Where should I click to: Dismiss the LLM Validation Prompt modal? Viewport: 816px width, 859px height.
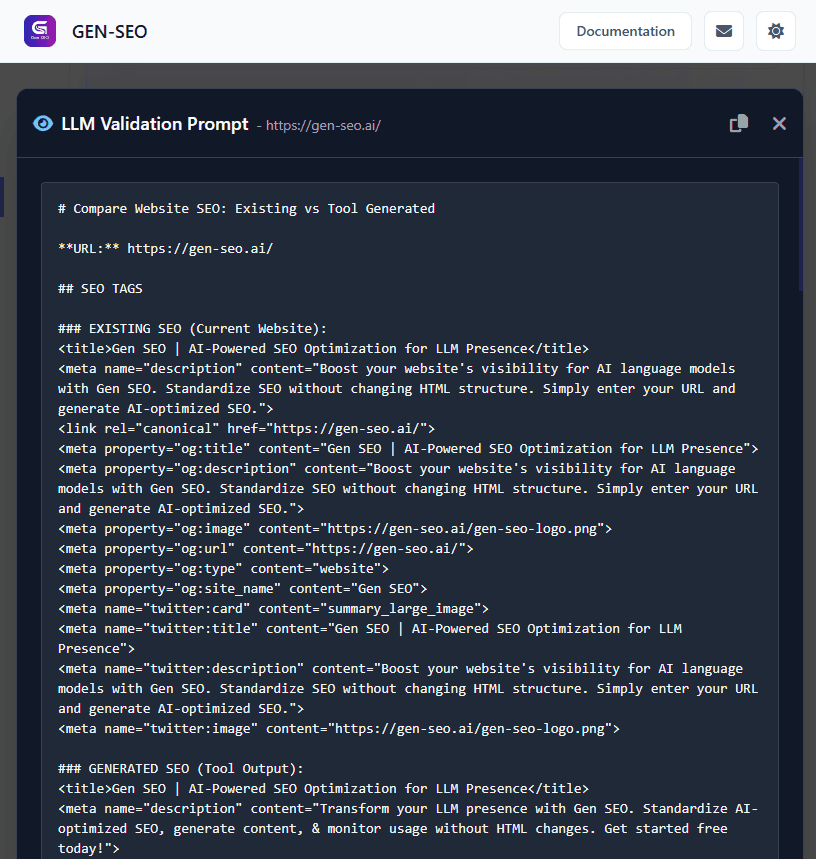[x=779, y=123]
